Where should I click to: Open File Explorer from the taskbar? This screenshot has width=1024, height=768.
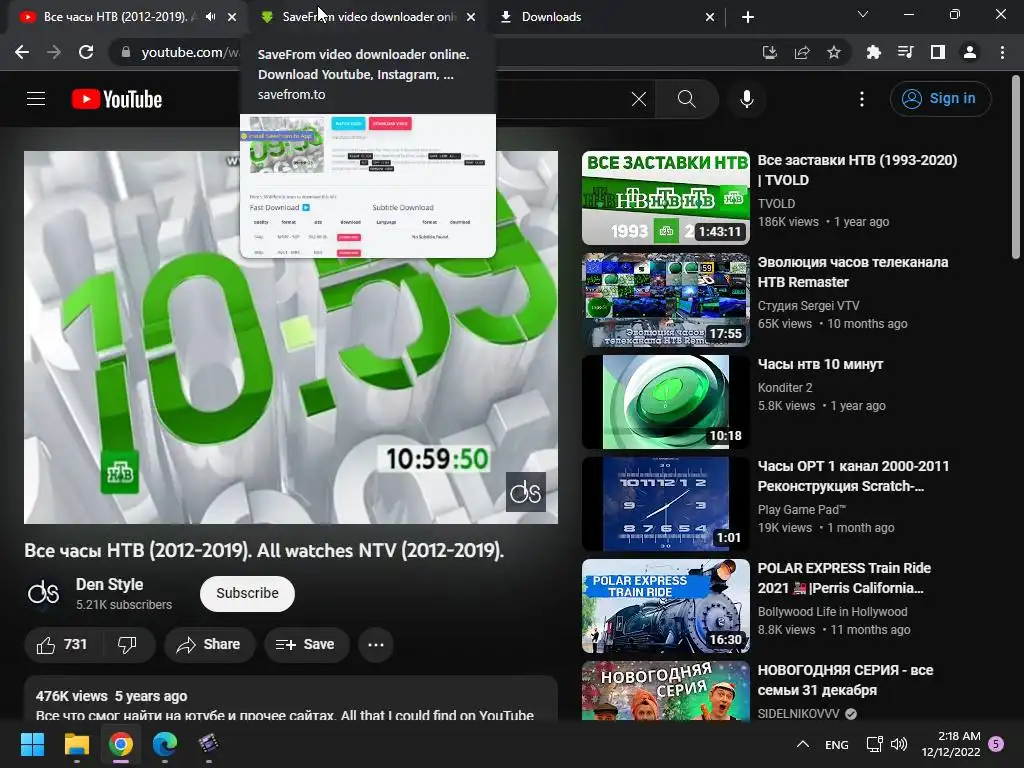click(76, 744)
